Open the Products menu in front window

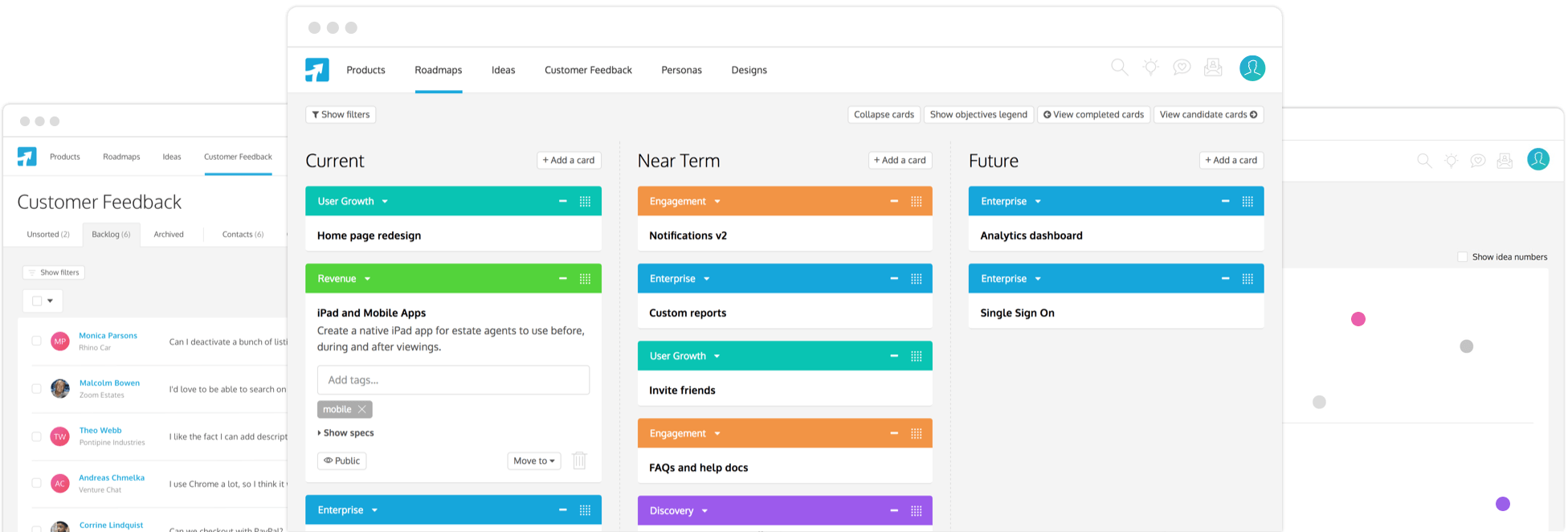365,71
